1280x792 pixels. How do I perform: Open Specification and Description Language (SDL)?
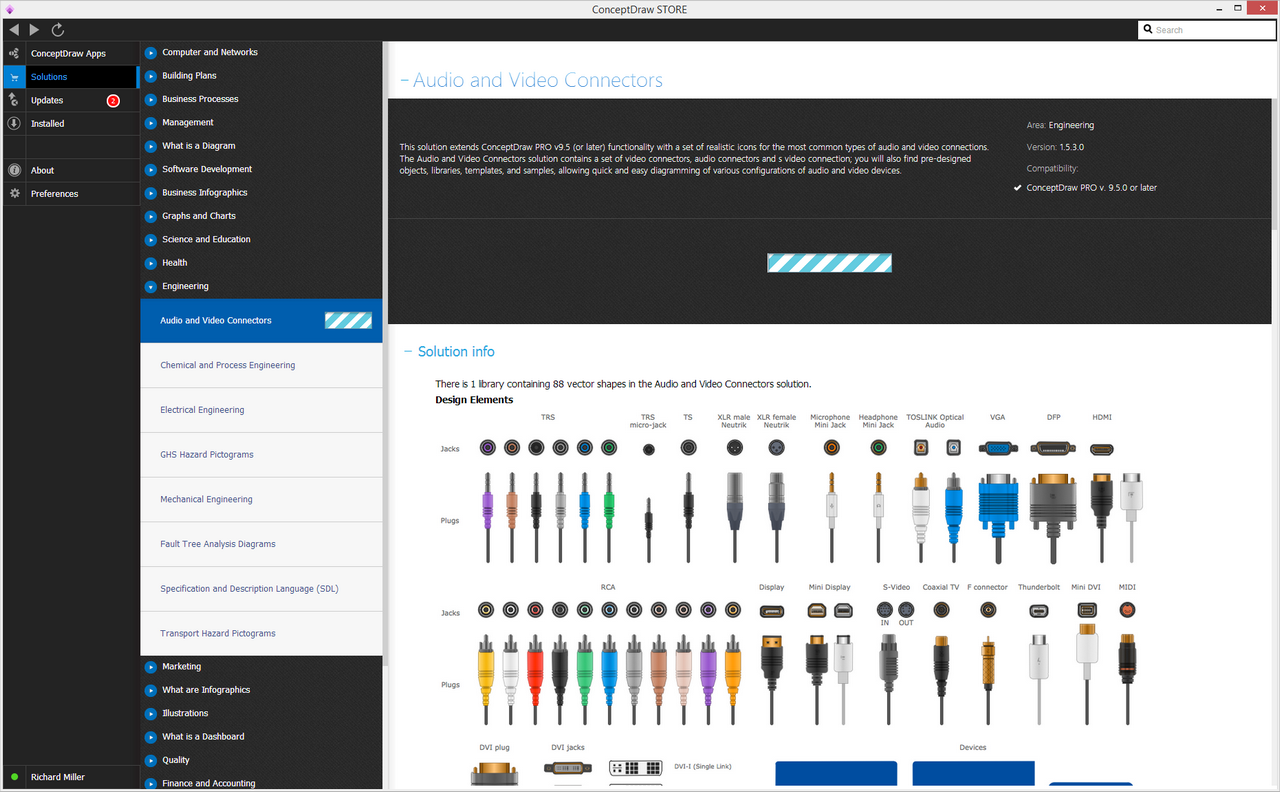coord(261,589)
